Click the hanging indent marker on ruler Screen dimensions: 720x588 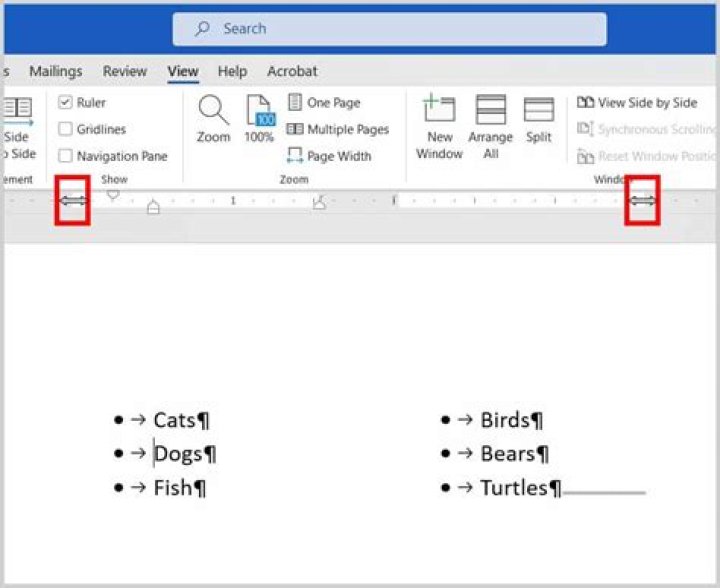(x=153, y=207)
